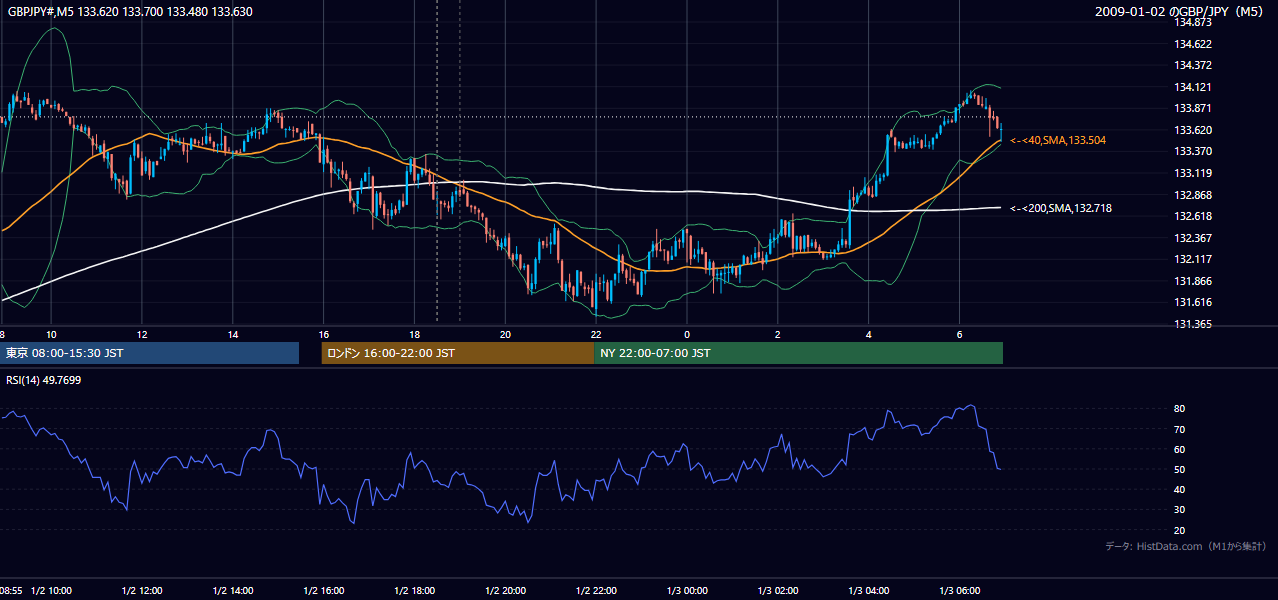This screenshot has width=1278, height=600.
Task: Click the RSI 50 level label
Action: tap(1180, 469)
